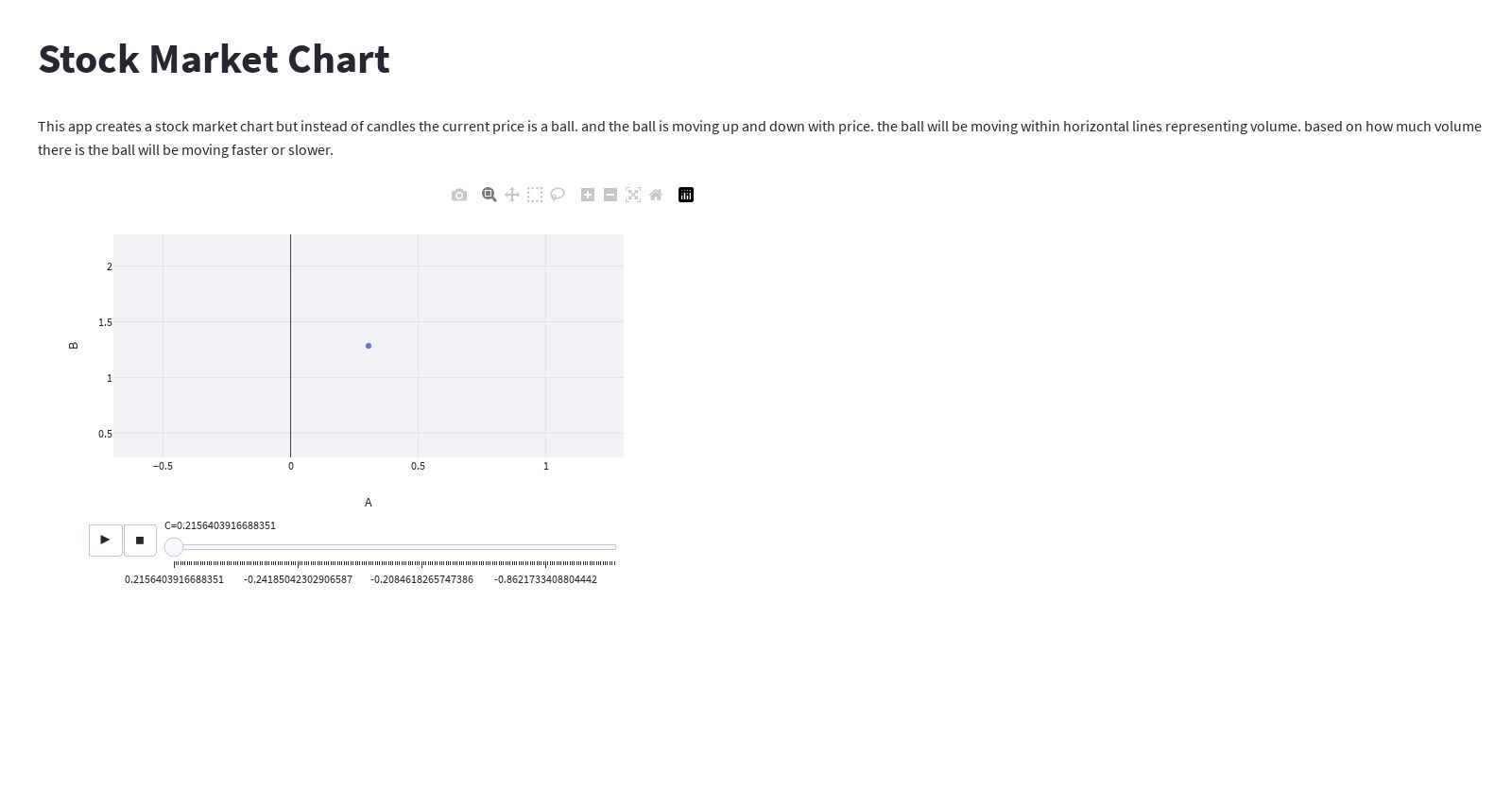The image size is (1512, 790).
Task: Click the y-axis title B
Action: (x=74, y=346)
